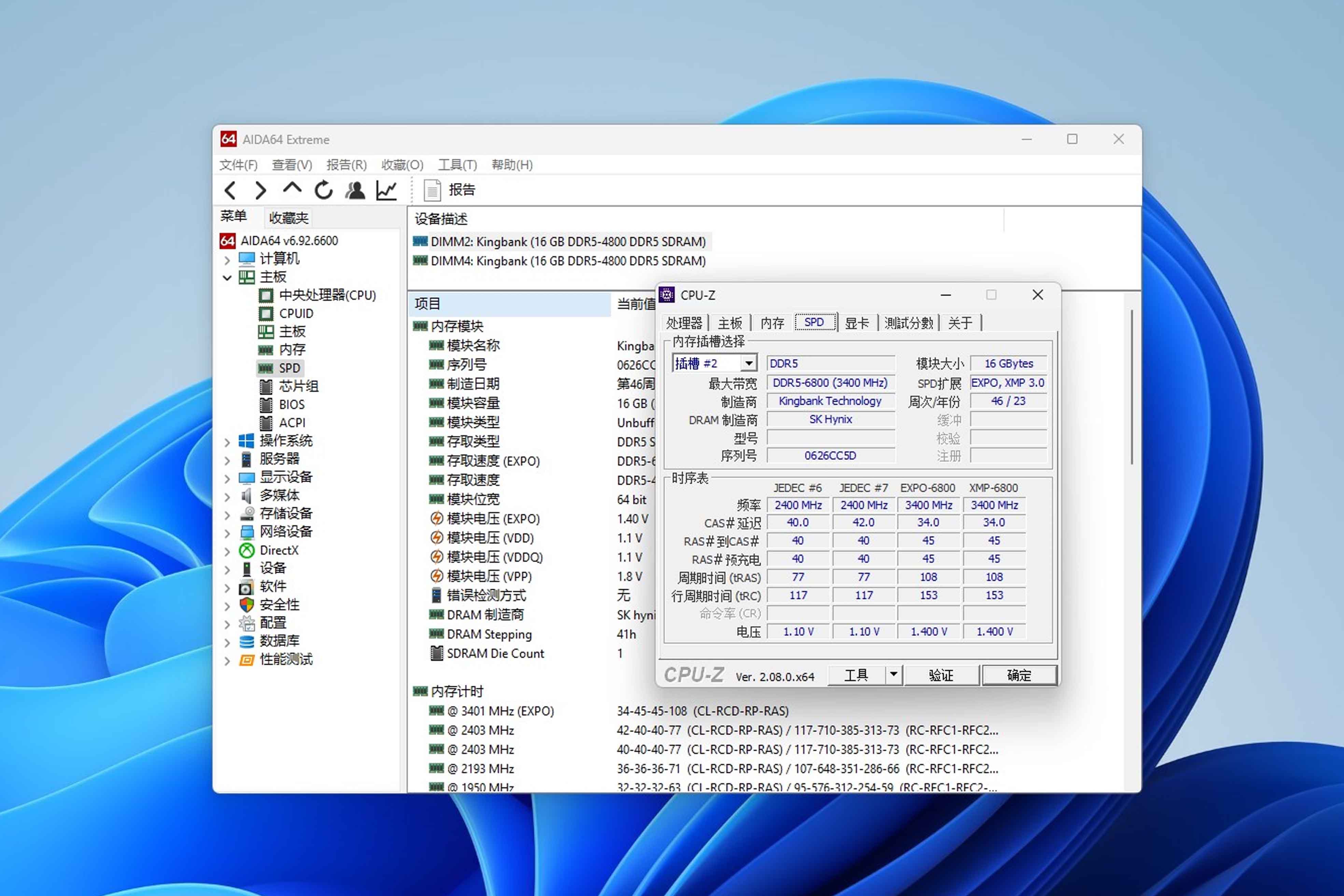1344x896 pixels.
Task: Open the graph chart icon in toolbar
Action: click(x=386, y=190)
